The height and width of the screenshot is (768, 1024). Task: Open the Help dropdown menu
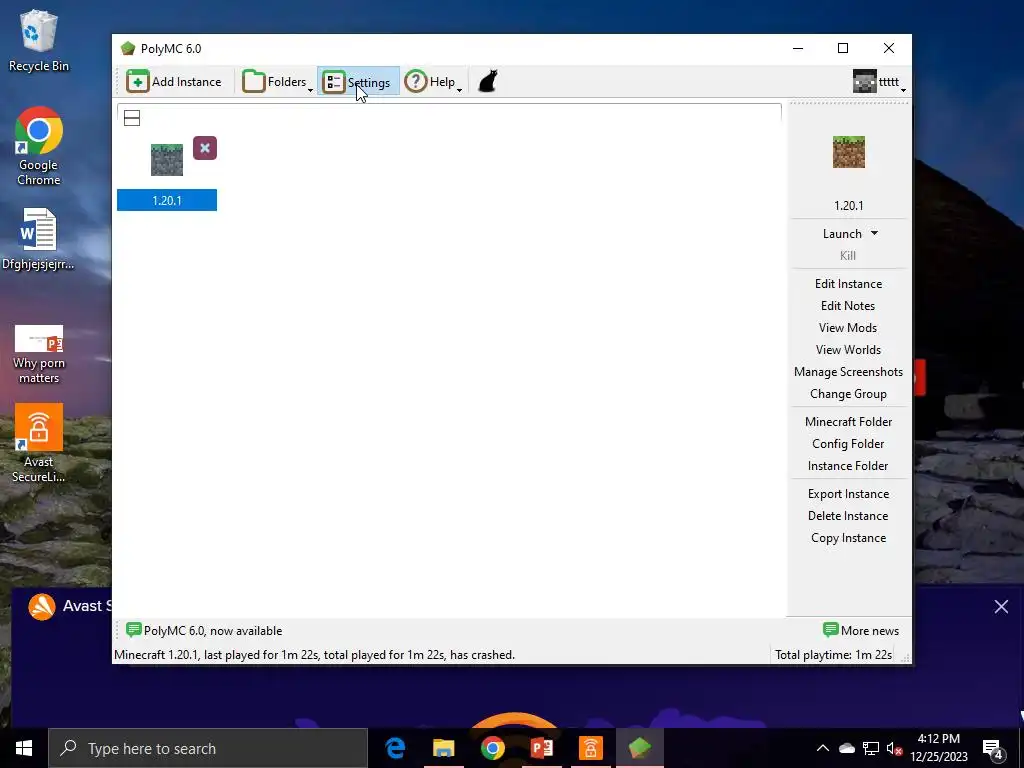(433, 82)
